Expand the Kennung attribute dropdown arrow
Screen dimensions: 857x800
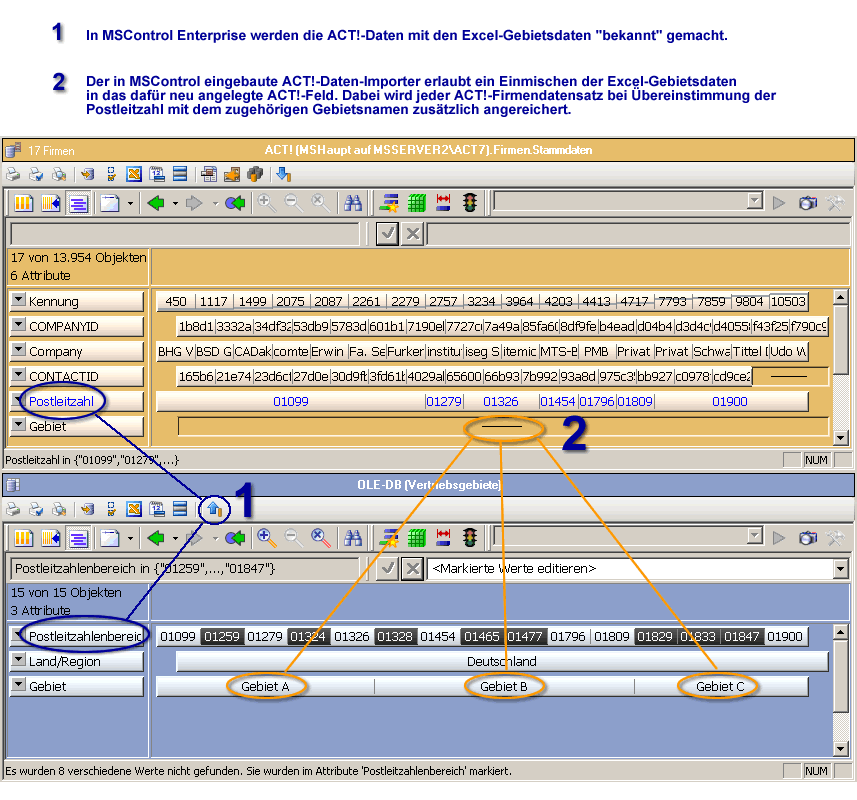click(18, 301)
